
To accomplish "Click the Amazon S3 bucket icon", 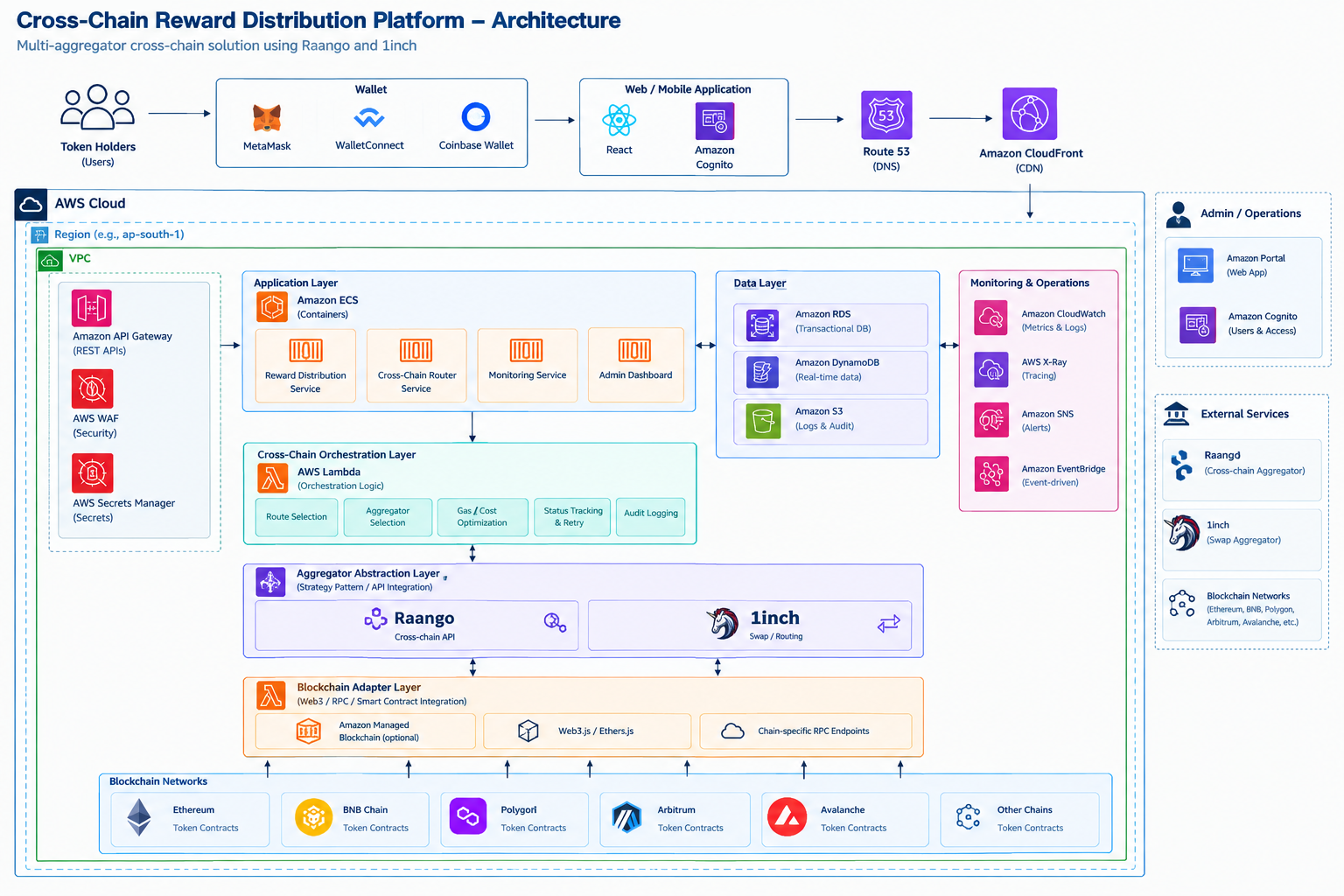I will (763, 421).
